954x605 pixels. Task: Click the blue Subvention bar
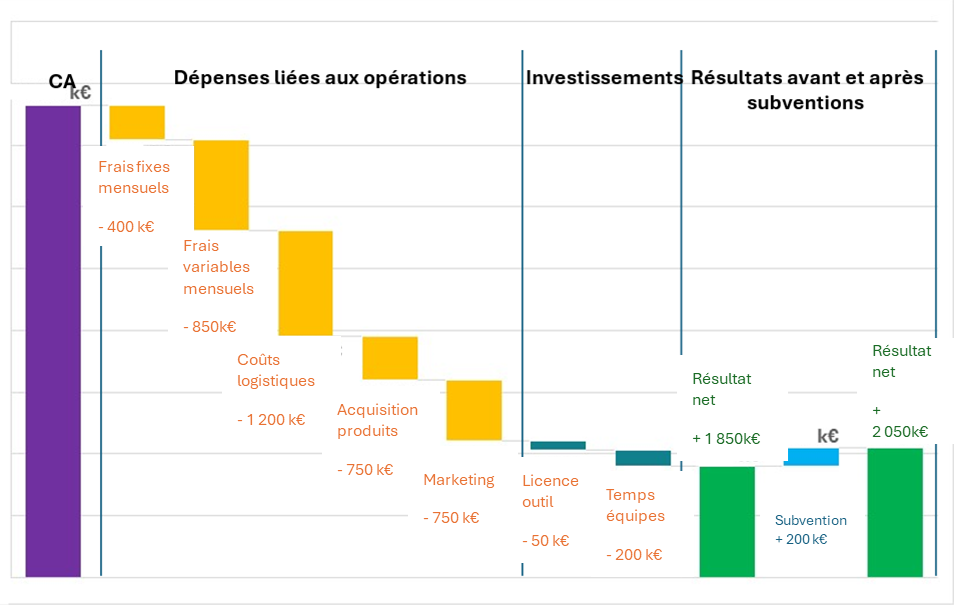(x=812, y=456)
